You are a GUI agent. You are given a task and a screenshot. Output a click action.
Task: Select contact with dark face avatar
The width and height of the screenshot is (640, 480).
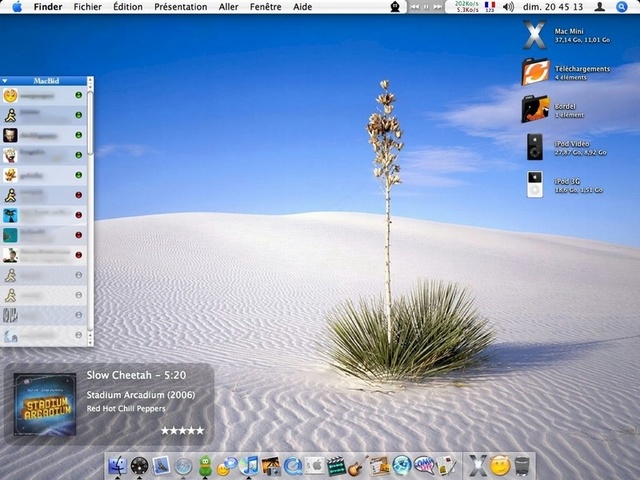(44, 136)
